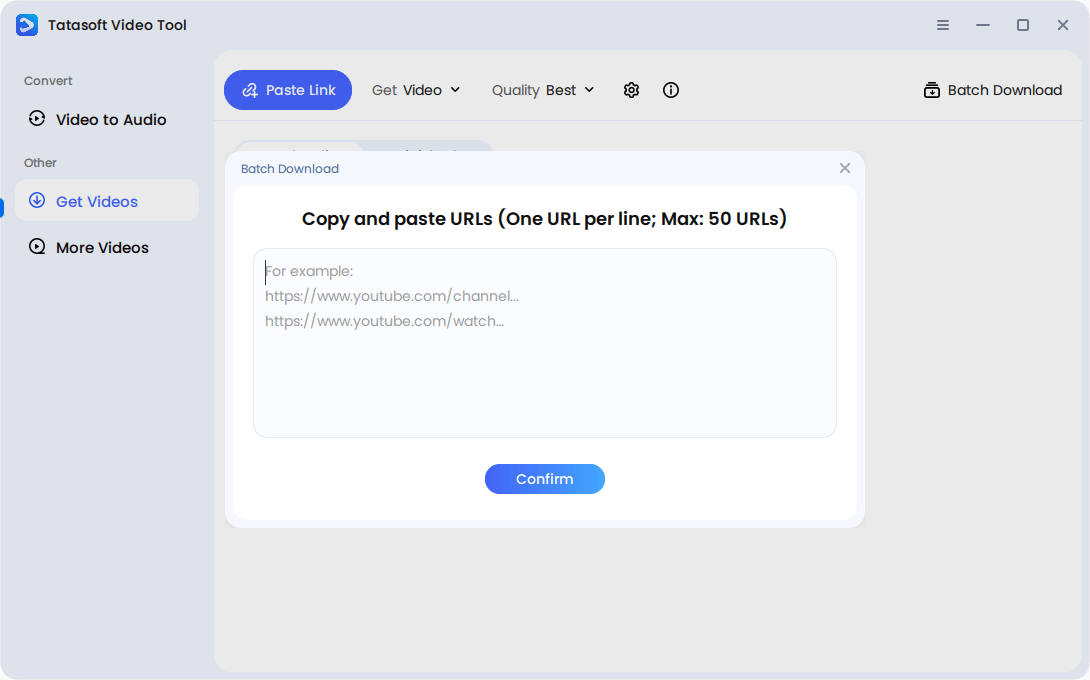Close the Batch Download dialog
This screenshot has height=680, width=1090.
pos(845,168)
